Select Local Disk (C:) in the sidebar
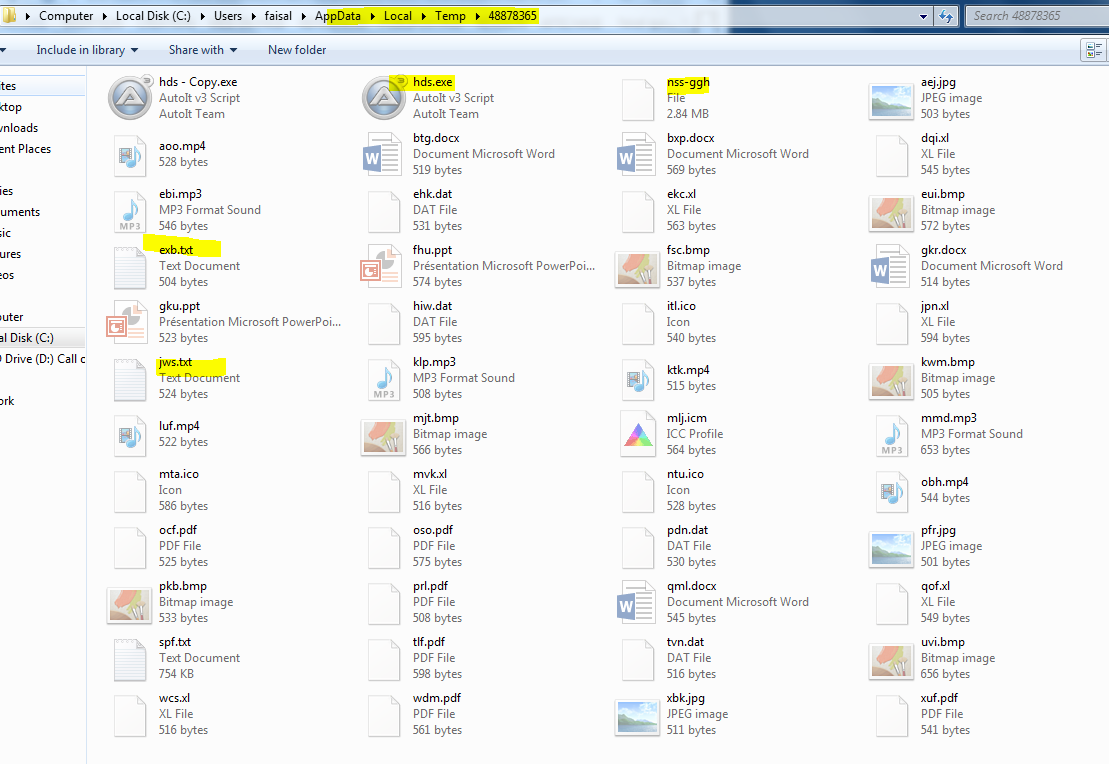The height and width of the screenshot is (764, 1109). click(30, 337)
